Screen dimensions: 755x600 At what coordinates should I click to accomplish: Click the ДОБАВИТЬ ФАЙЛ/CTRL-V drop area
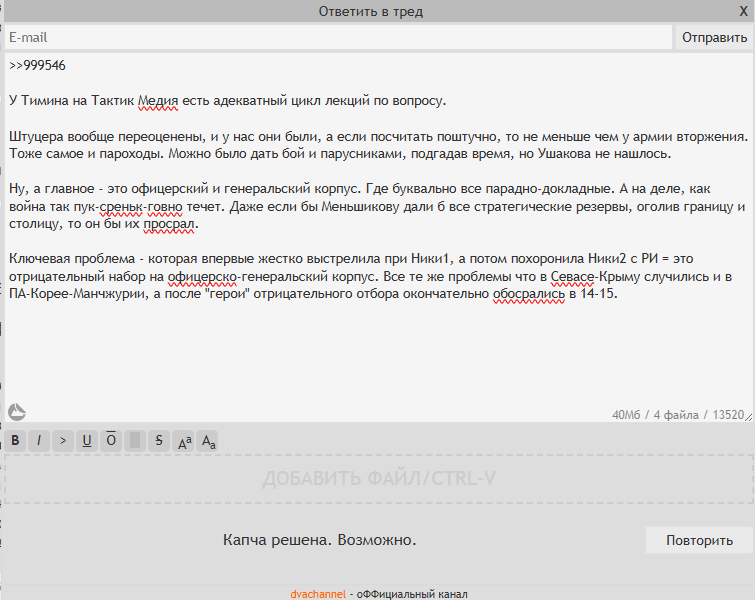click(x=379, y=479)
